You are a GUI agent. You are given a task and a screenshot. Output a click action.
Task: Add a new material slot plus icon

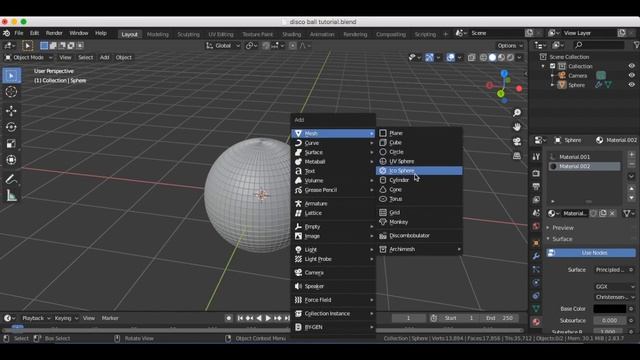click(x=631, y=155)
